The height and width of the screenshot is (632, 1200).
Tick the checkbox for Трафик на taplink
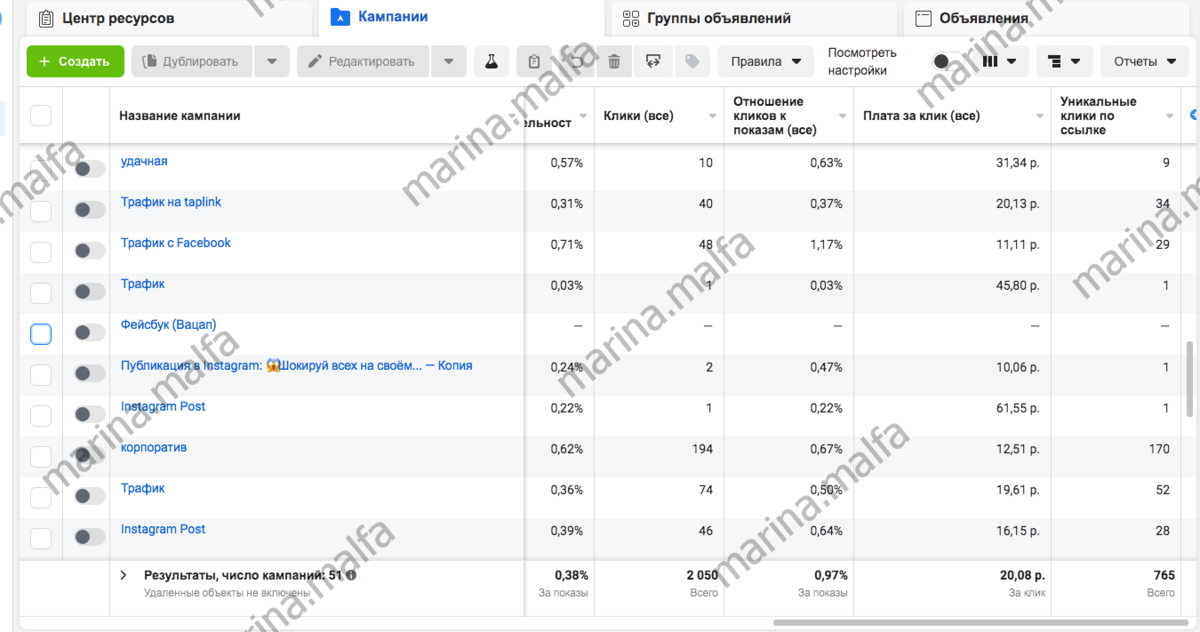click(41, 211)
